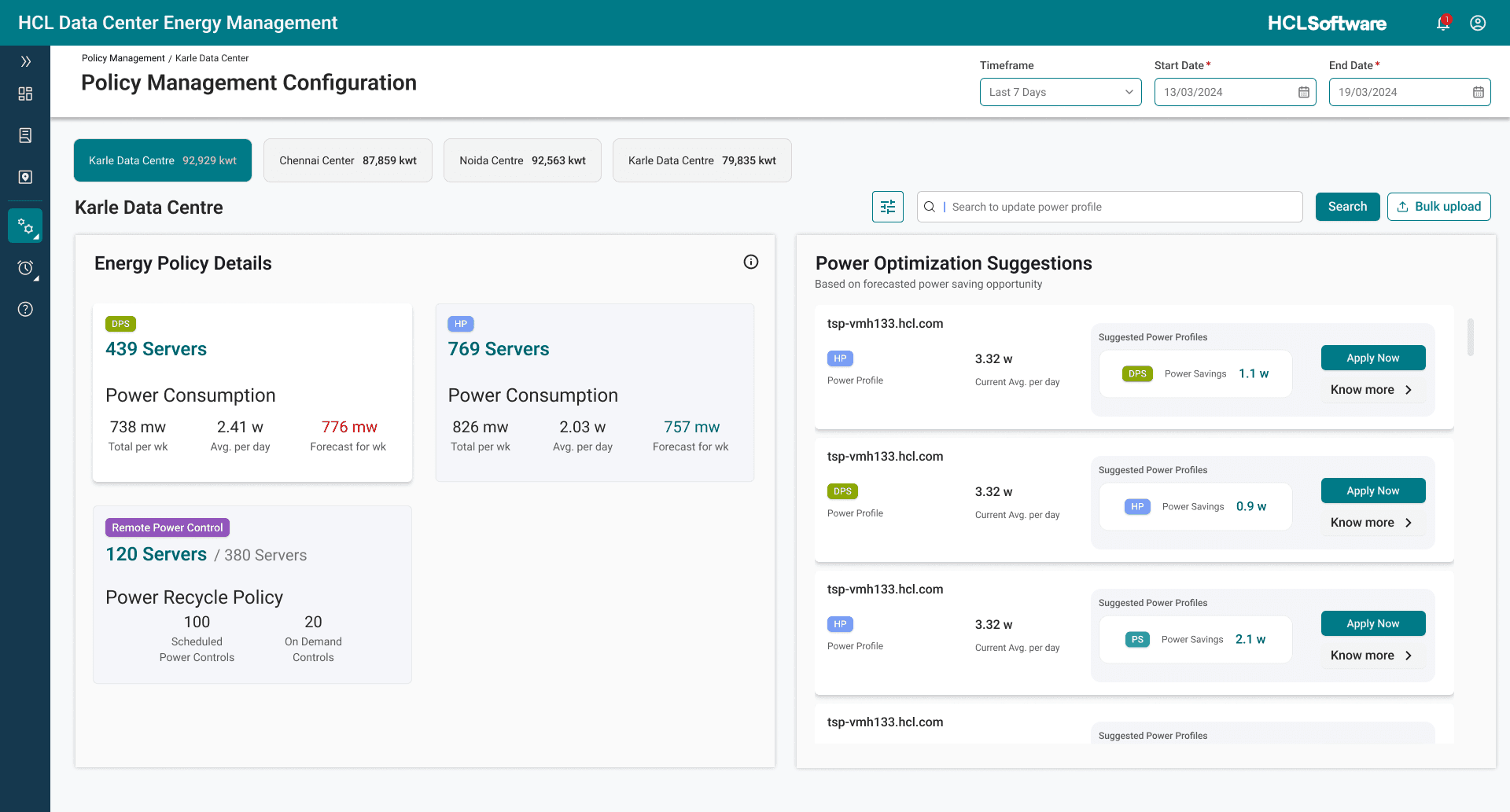This screenshot has height=812, width=1510.
Task: Click the 100 Scheduled Power Controls value
Action: click(197, 622)
